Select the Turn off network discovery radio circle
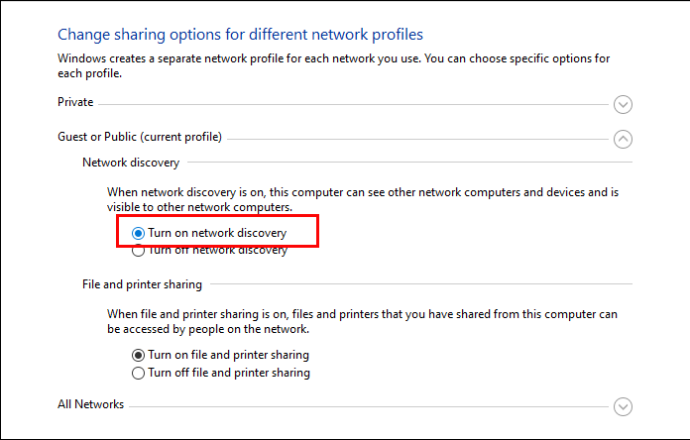The image size is (690, 440). click(138, 251)
